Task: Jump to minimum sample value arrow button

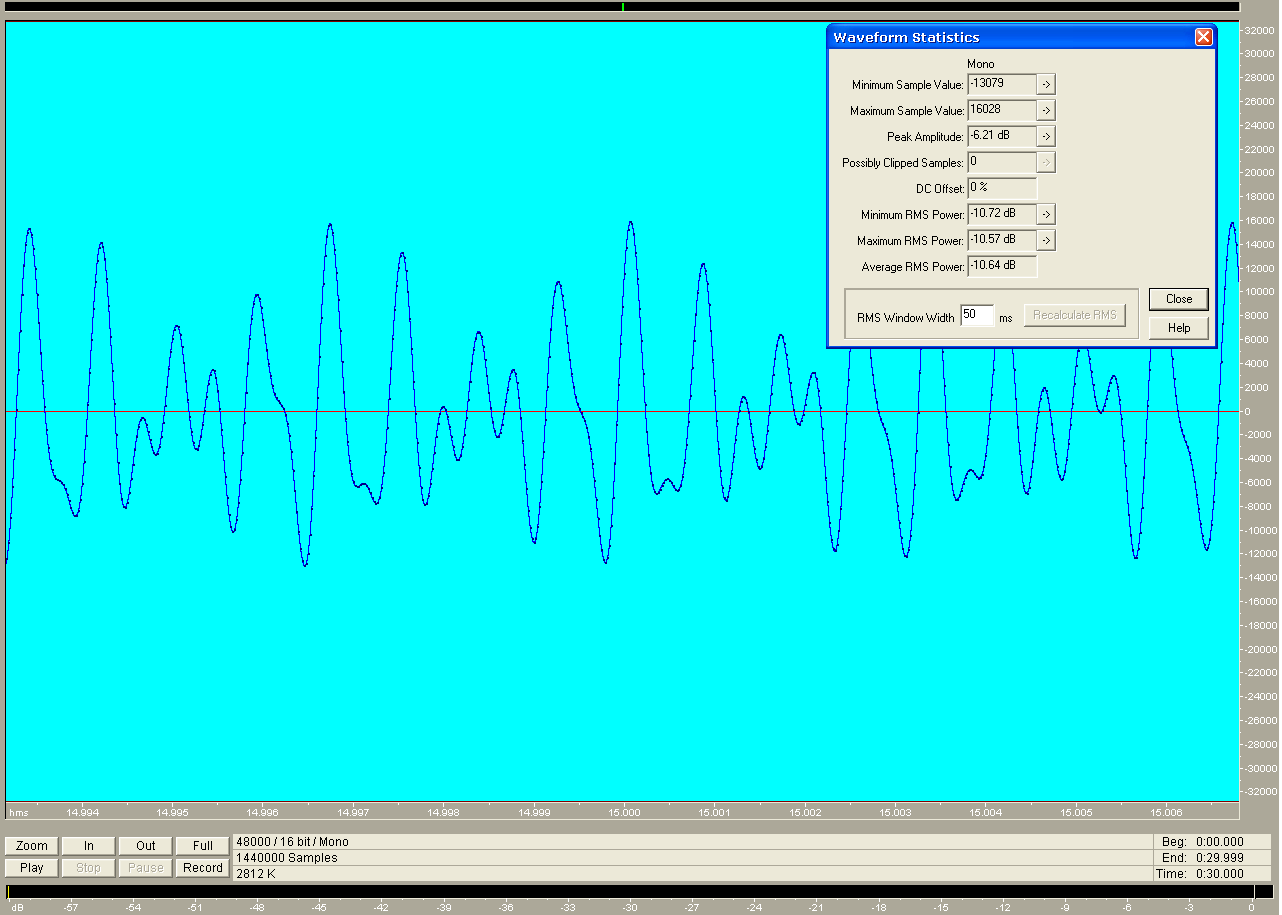Action: tap(1046, 84)
